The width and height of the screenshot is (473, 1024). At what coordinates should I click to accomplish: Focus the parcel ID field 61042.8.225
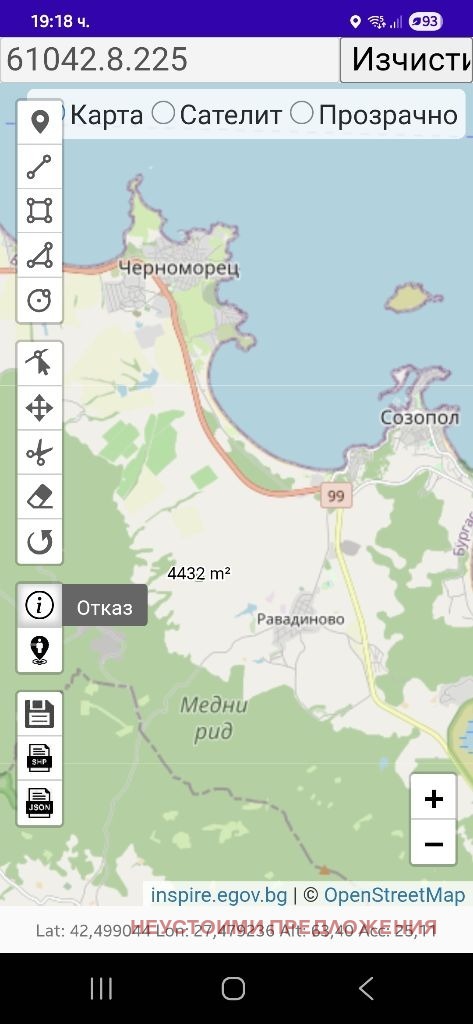[x=170, y=59]
